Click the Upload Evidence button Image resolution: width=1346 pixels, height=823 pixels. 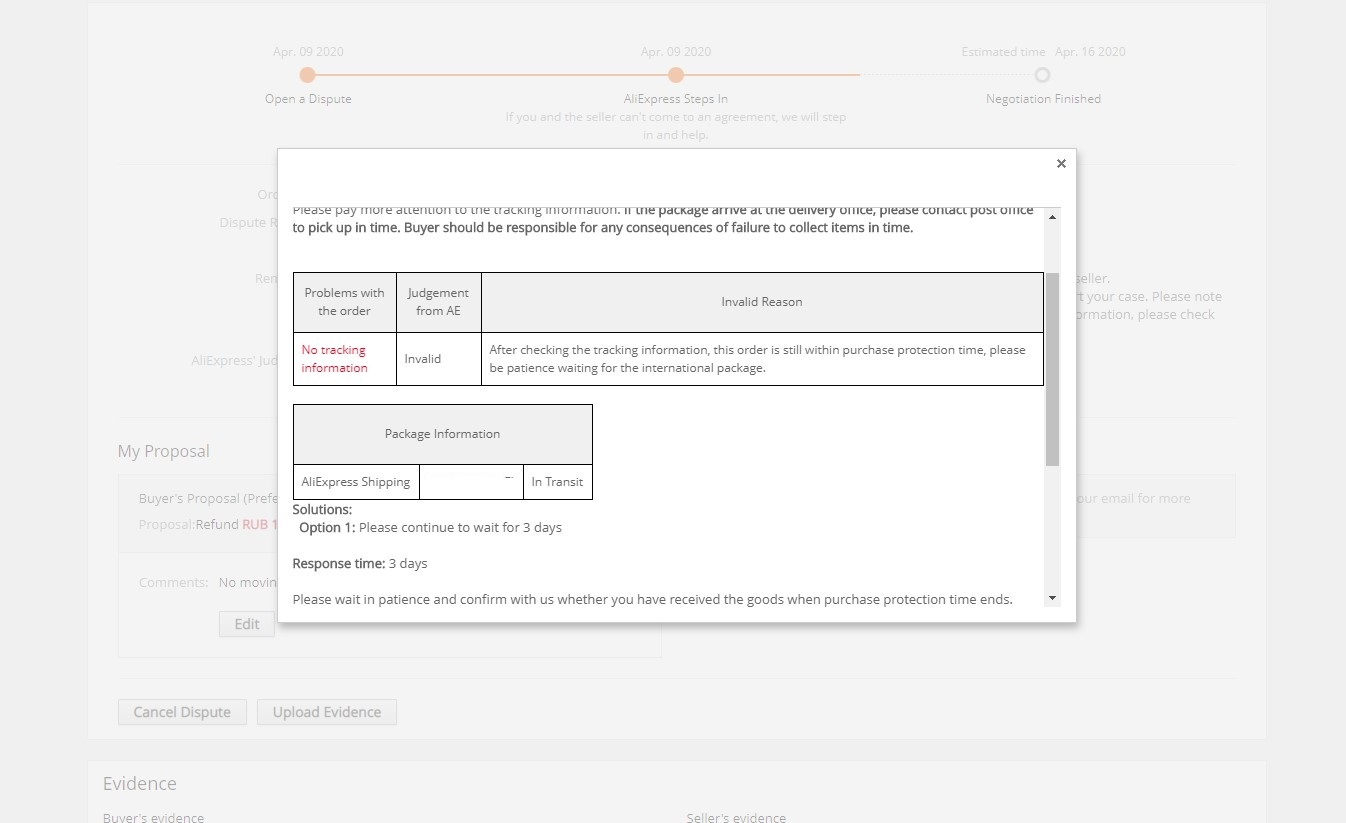[x=327, y=712]
